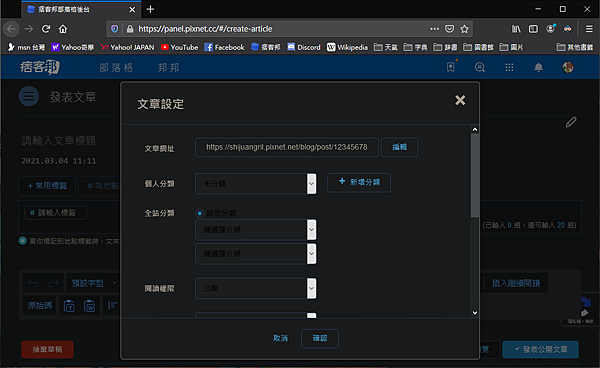
Task: Open the 其他書籤 bookmark folder
Action: 575,47
